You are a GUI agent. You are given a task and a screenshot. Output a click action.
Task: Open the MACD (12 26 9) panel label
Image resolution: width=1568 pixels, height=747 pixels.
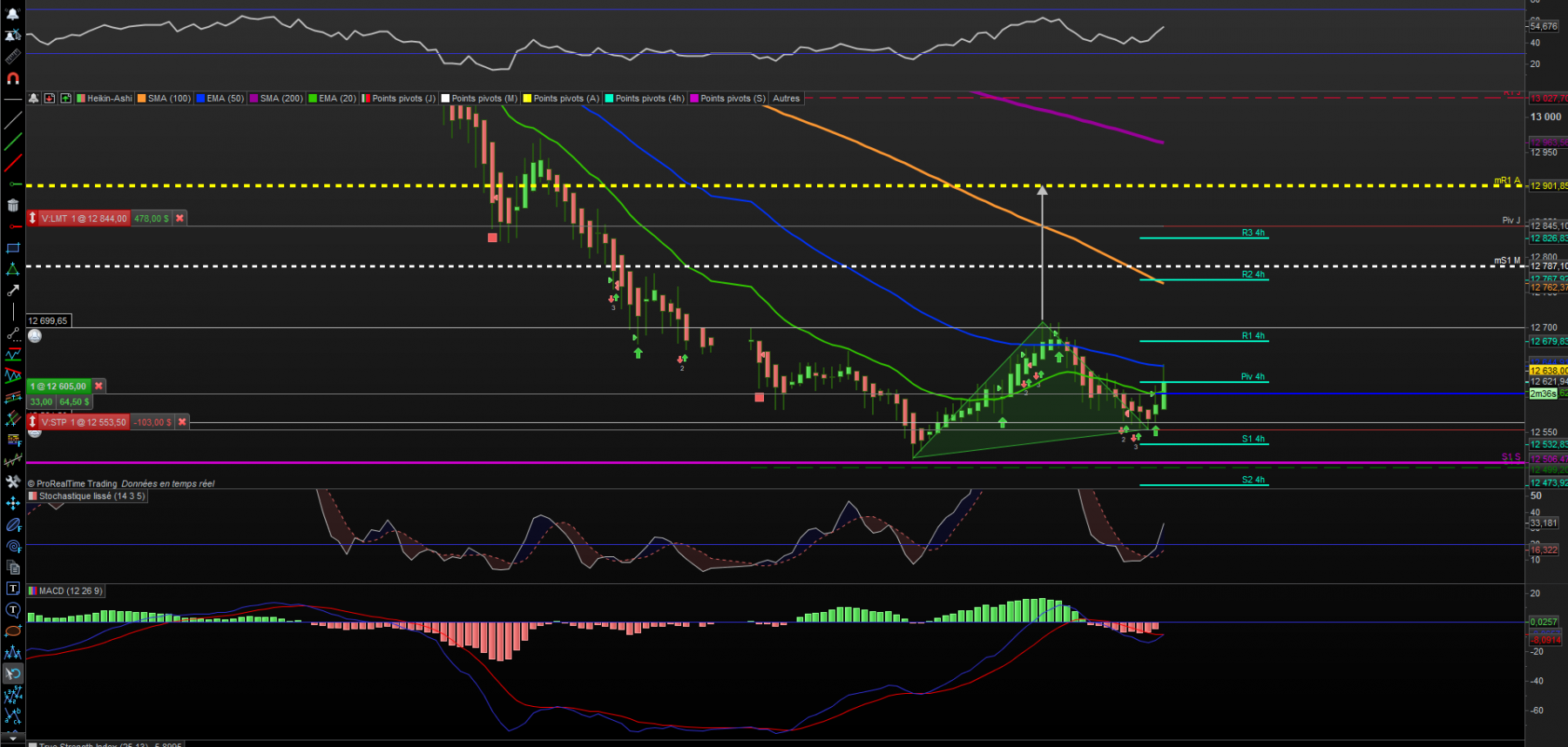71,591
